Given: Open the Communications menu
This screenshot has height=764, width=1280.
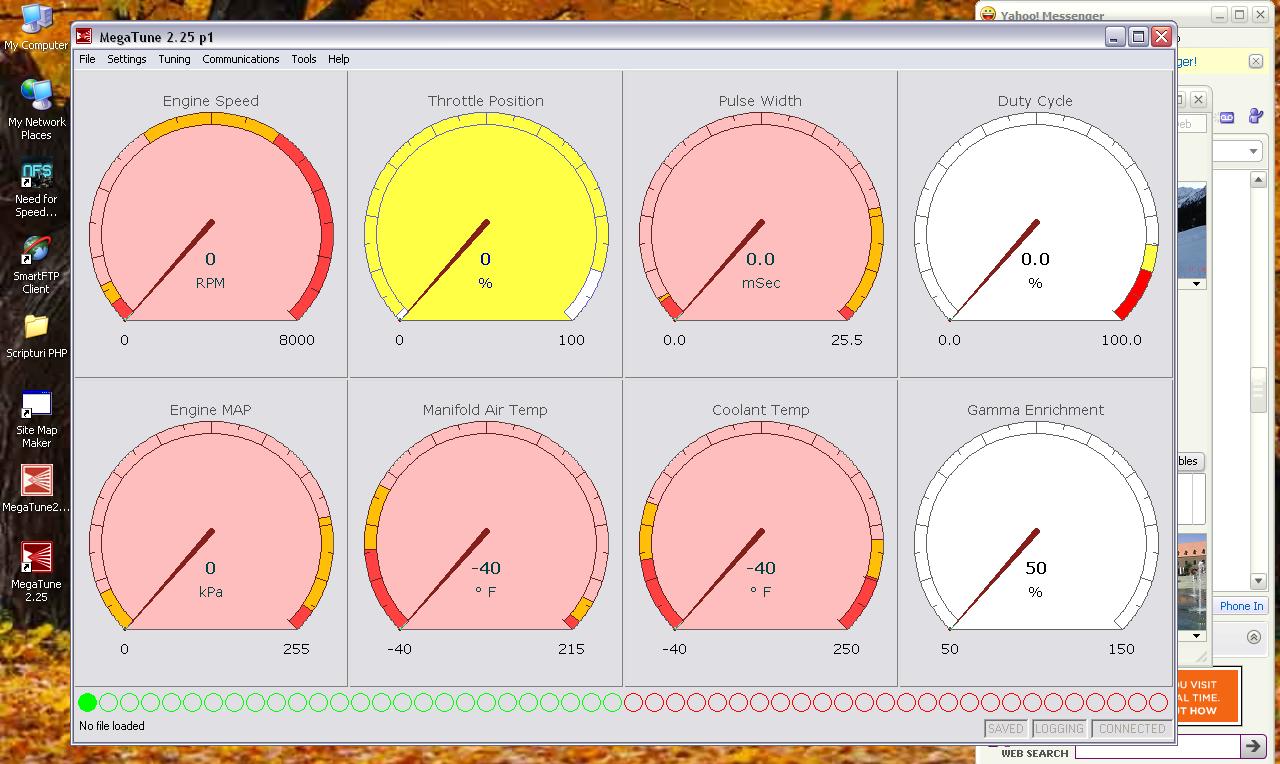Looking at the screenshot, I should pyautogui.click(x=240, y=59).
